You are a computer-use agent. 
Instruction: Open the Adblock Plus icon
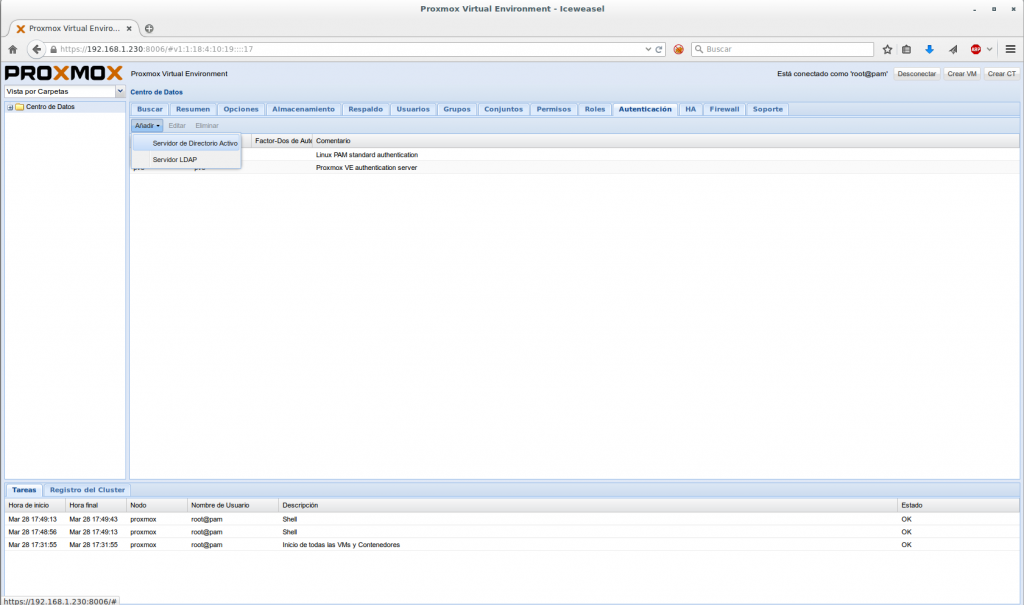[975, 49]
